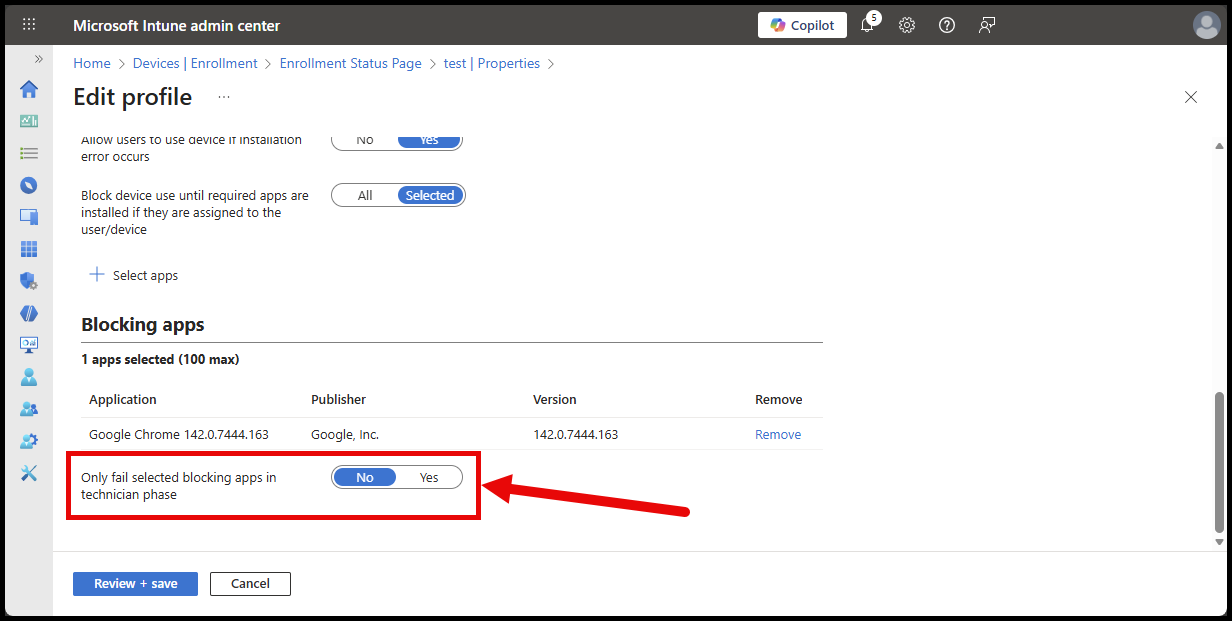Remove Google Chrome from blocking apps
The height and width of the screenshot is (621, 1232).
(778, 434)
